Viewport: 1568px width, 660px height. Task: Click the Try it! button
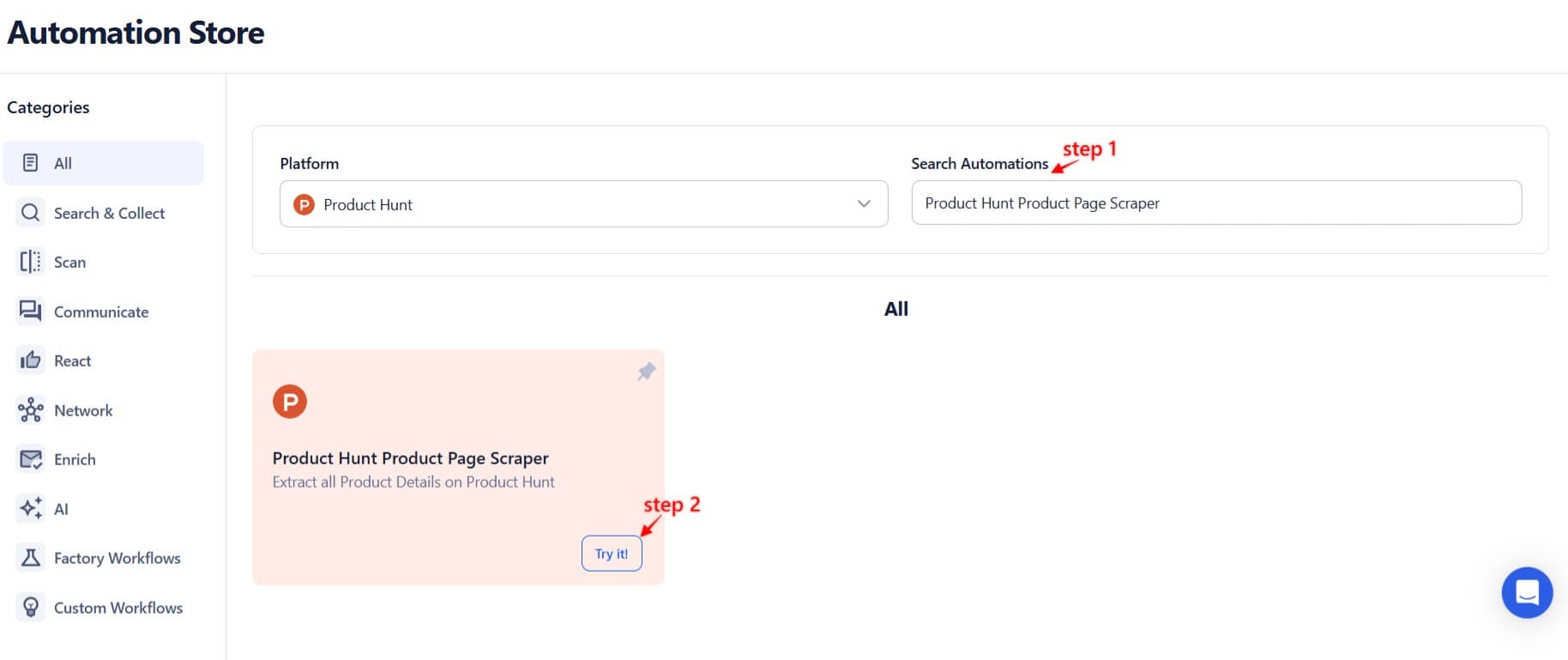point(611,553)
